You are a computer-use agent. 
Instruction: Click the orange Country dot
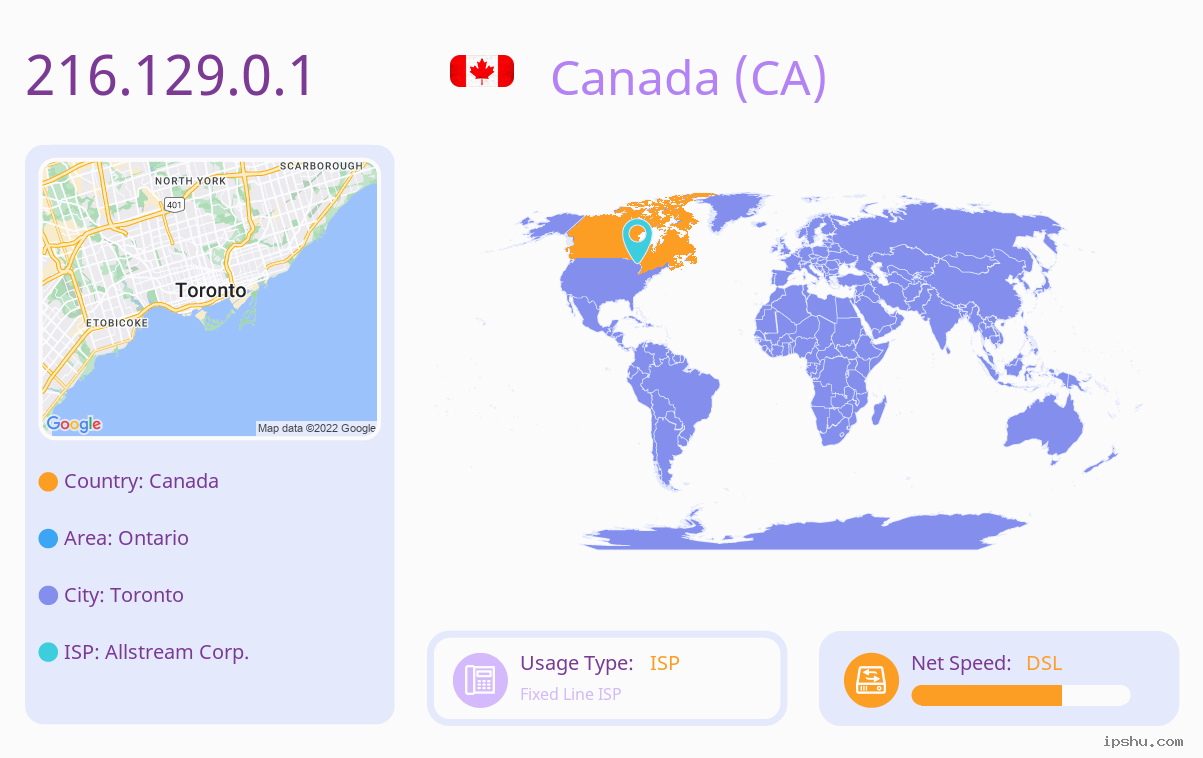[48, 482]
